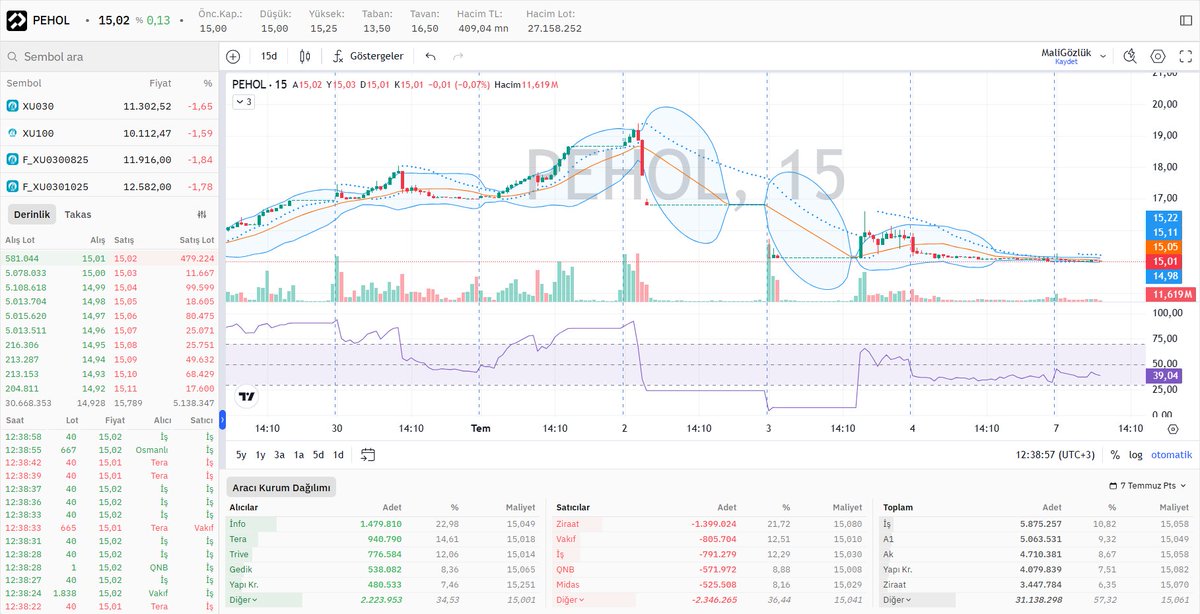Viewport: 1200px width, 614px height.
Task: Switch to the Takas tab
Action: (x=78, y=214)
